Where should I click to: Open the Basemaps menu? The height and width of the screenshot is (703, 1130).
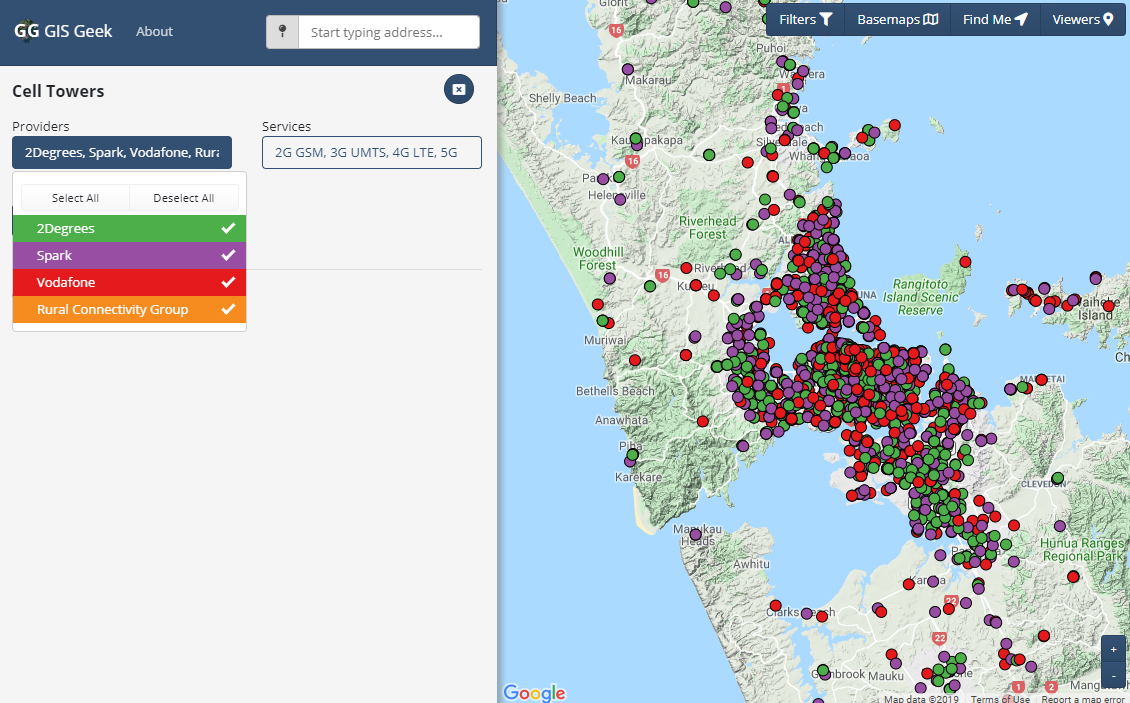897,19
